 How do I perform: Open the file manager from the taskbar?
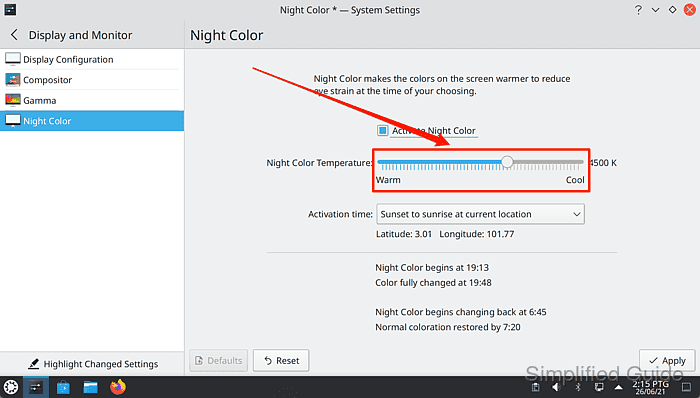pyautogui.click(x=91, y=387)
